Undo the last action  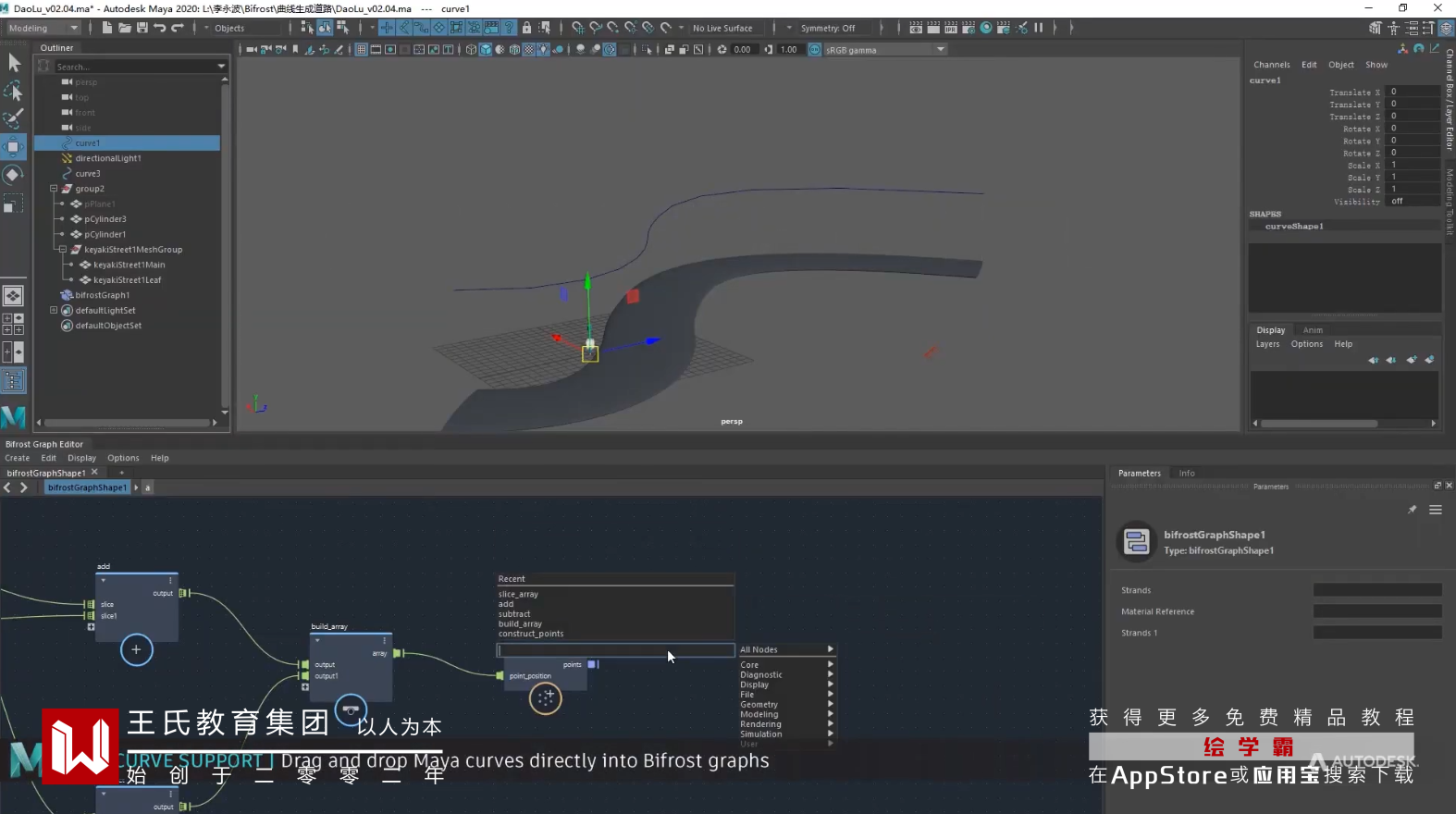pos(160,28)
